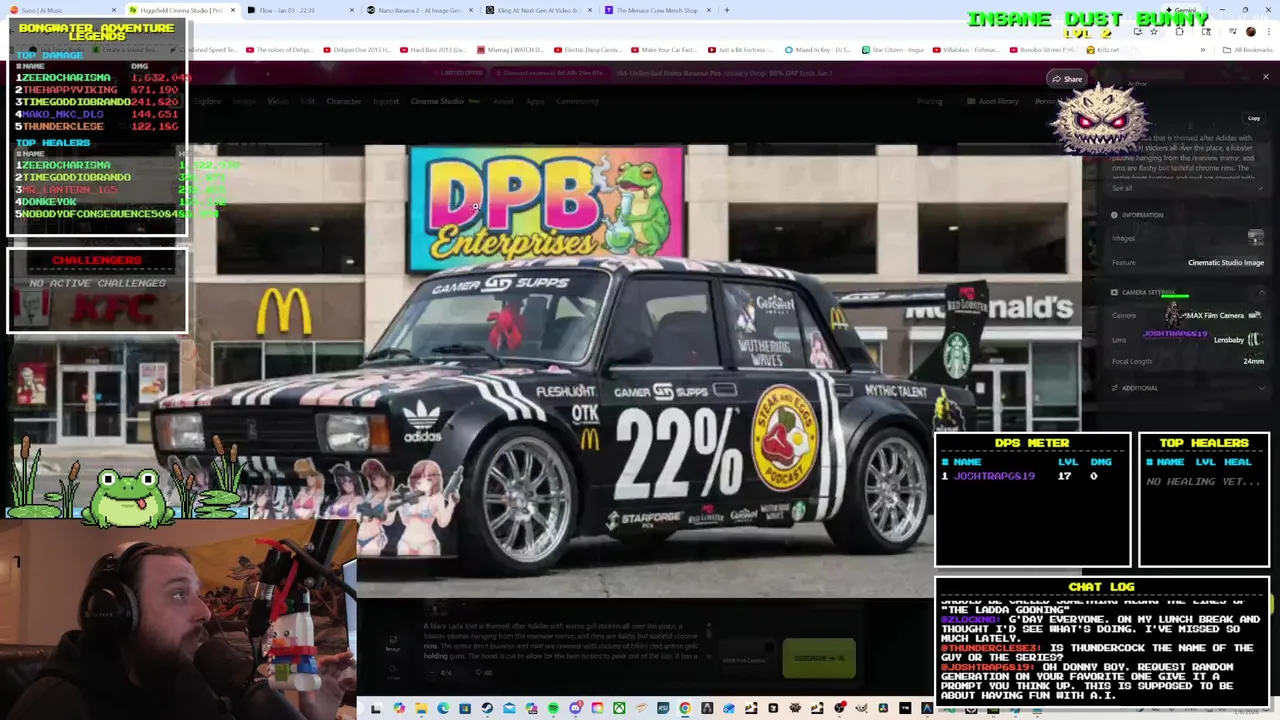Open the Character menu in Higgsfield

pos(343,101)
